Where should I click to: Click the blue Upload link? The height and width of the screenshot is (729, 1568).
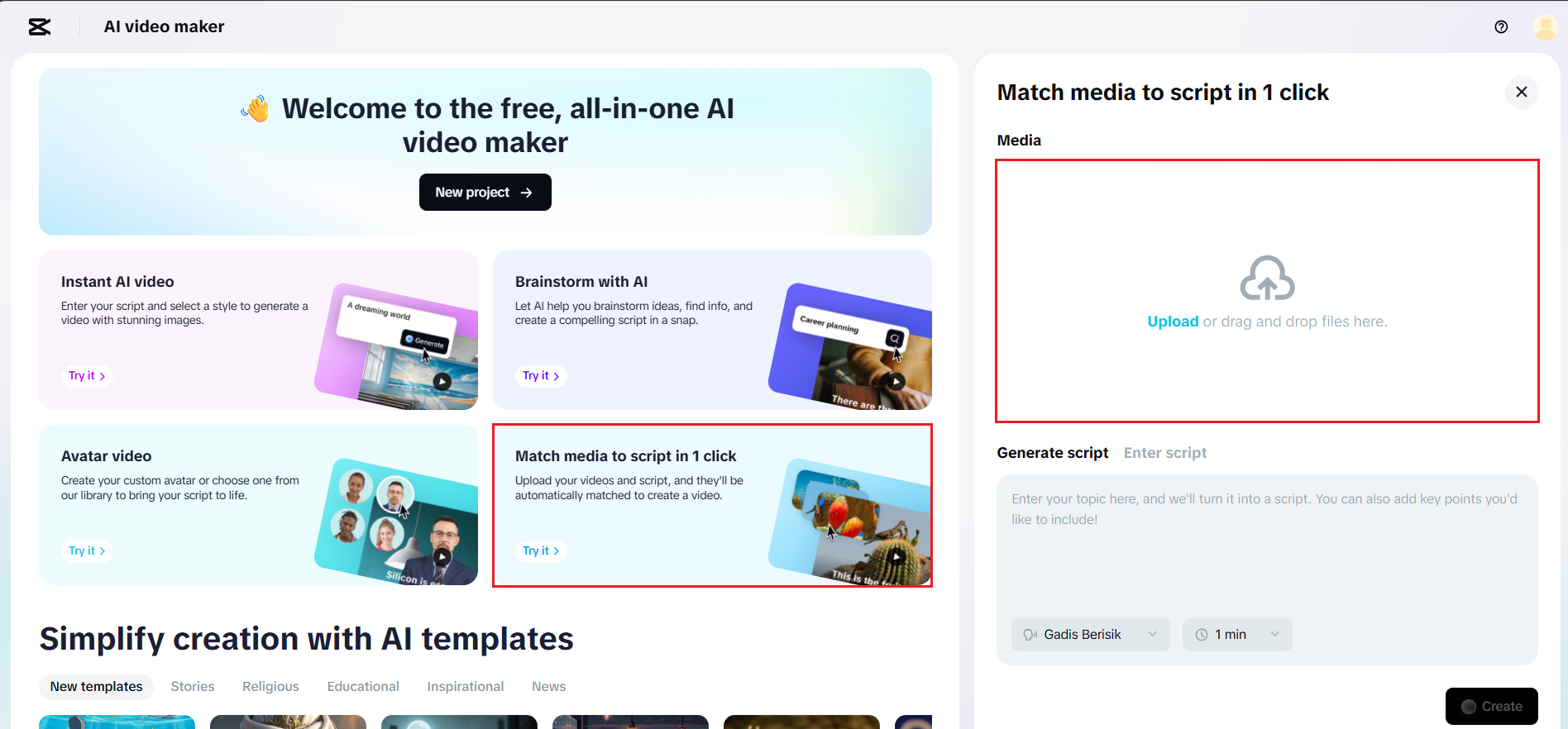[x=1173, y=322]
